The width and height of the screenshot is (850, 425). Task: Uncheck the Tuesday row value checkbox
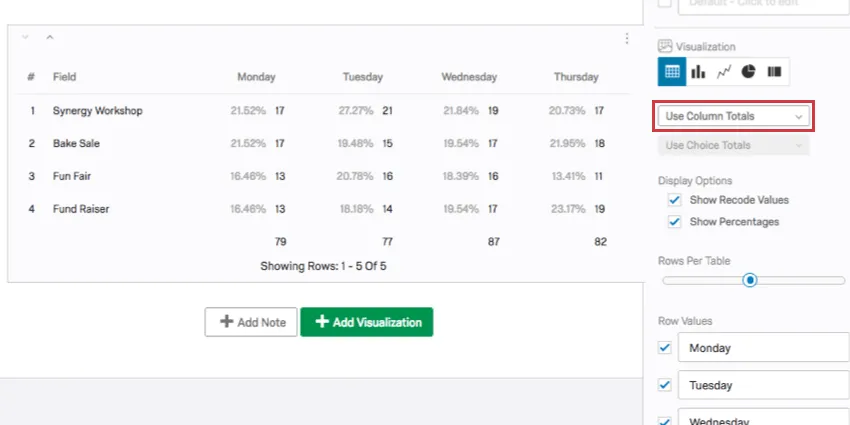pos(664,385)
